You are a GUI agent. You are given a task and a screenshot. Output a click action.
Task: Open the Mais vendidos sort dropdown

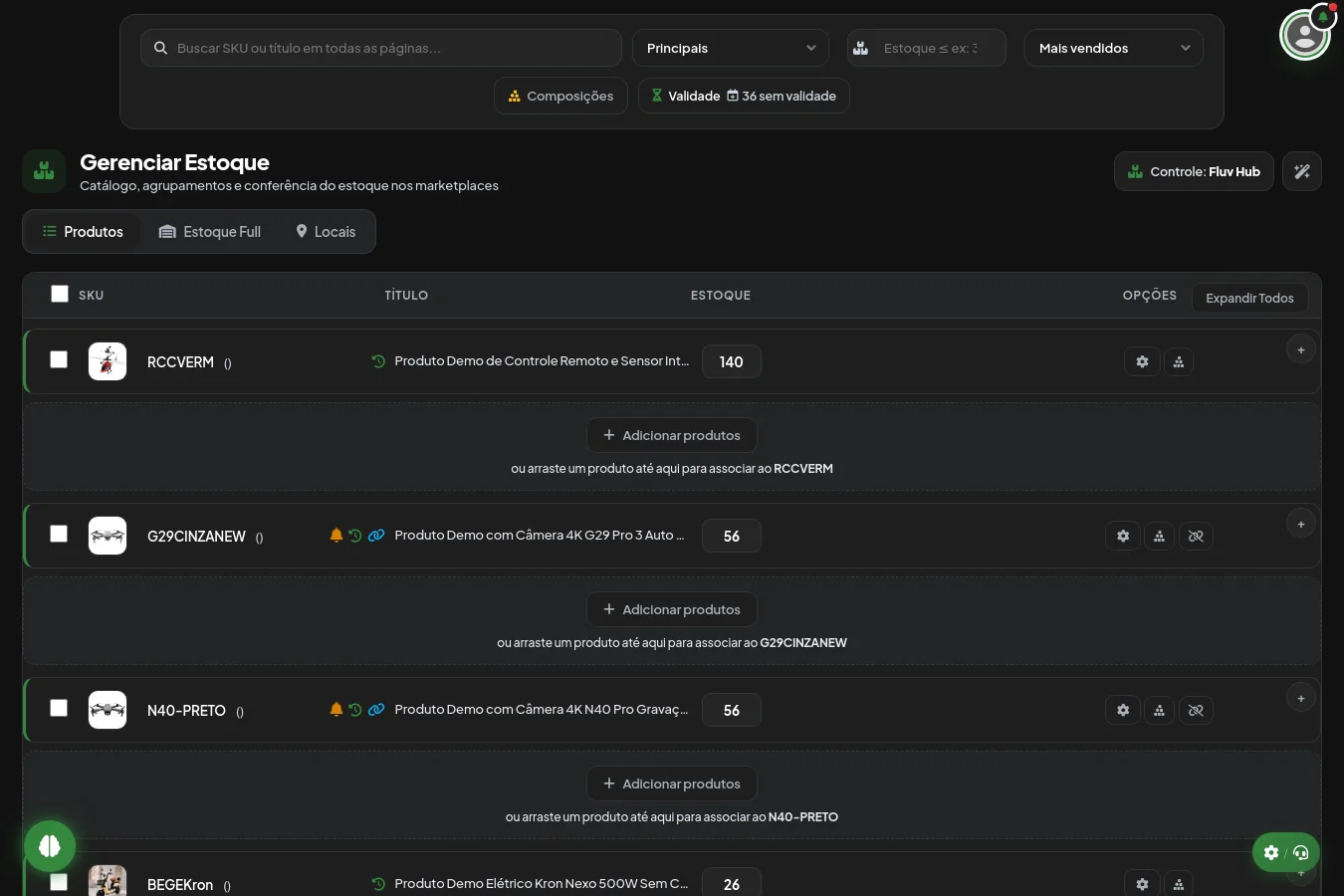coord(1114,48)
